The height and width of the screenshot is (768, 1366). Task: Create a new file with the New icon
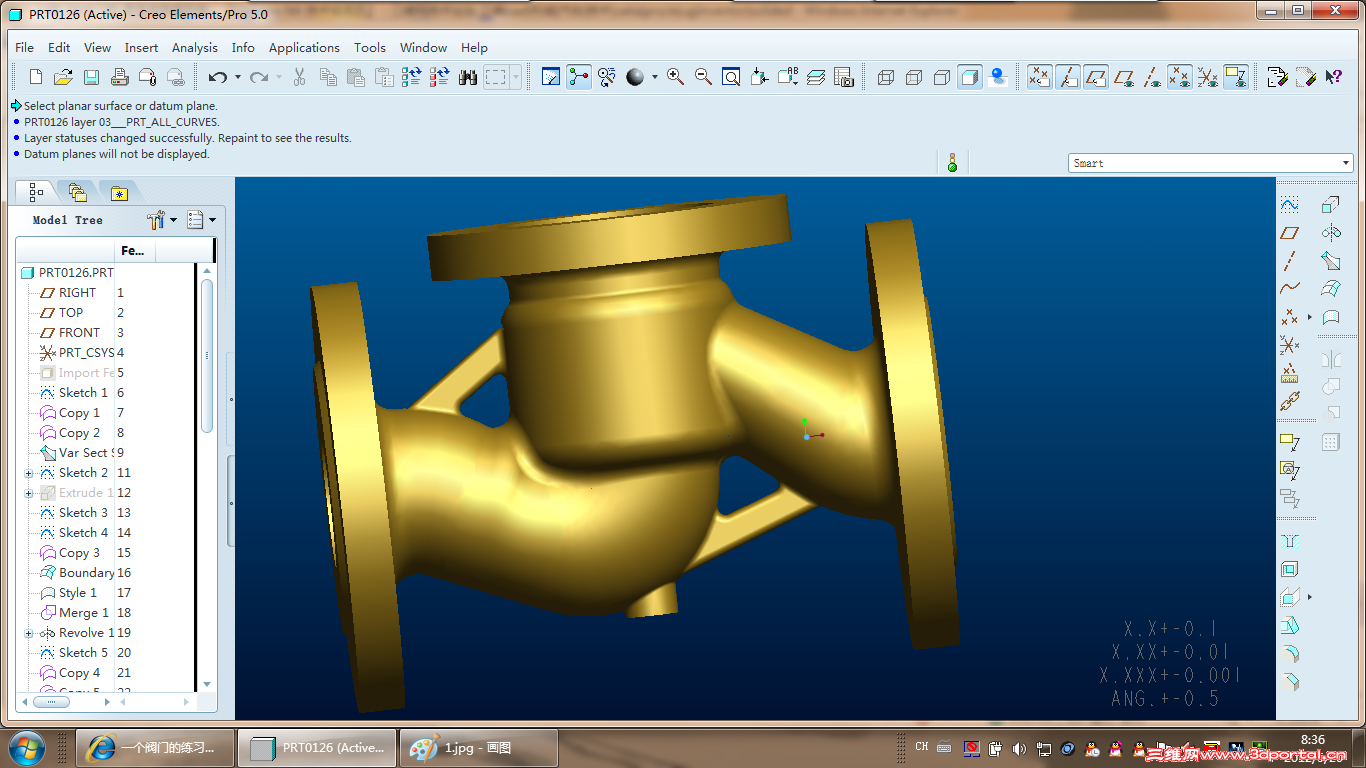click(36, 77)
